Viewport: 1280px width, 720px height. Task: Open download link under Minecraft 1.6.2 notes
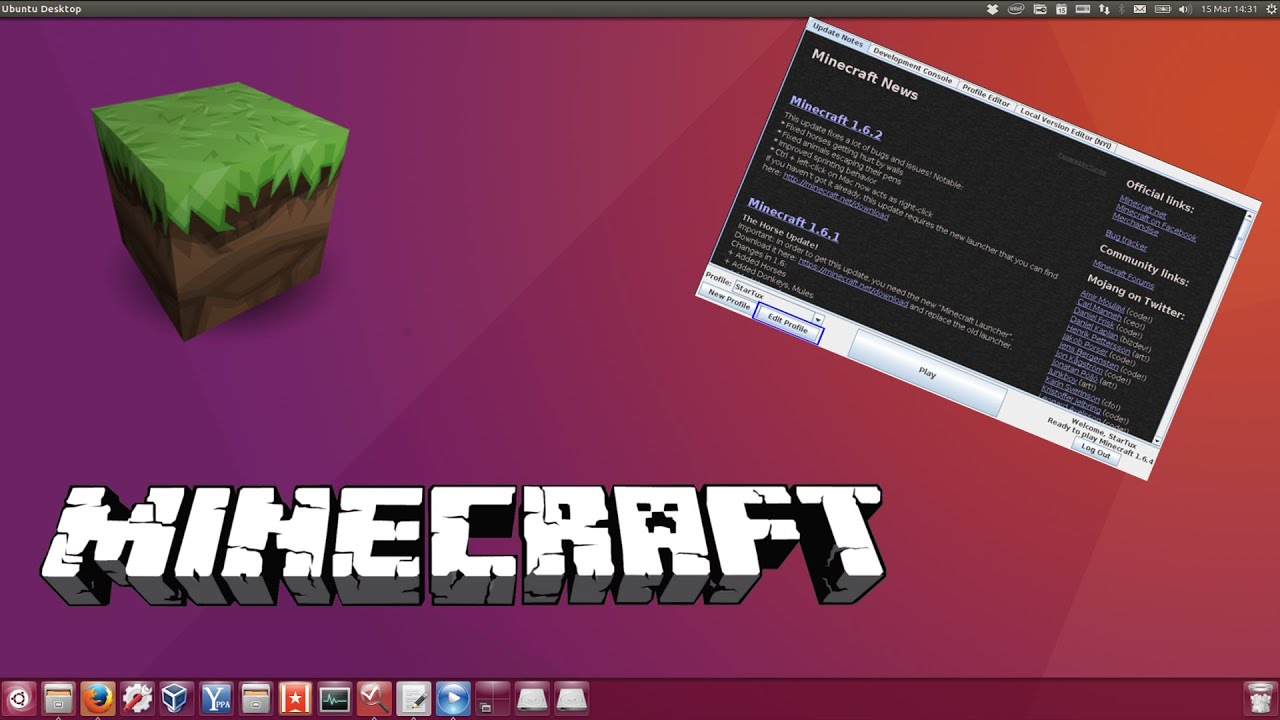click(835, 196)
